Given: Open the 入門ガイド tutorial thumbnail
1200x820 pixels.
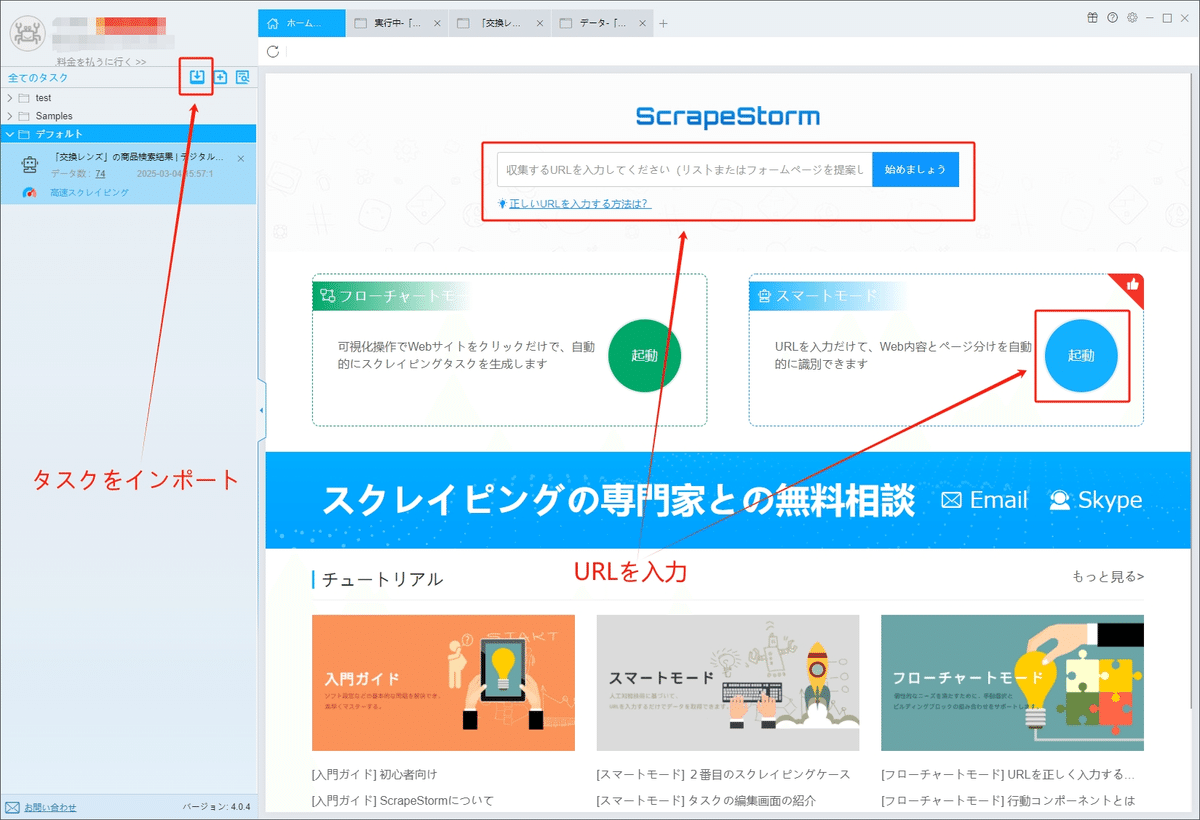Looking at the screenshot, I should pos(443,683).
